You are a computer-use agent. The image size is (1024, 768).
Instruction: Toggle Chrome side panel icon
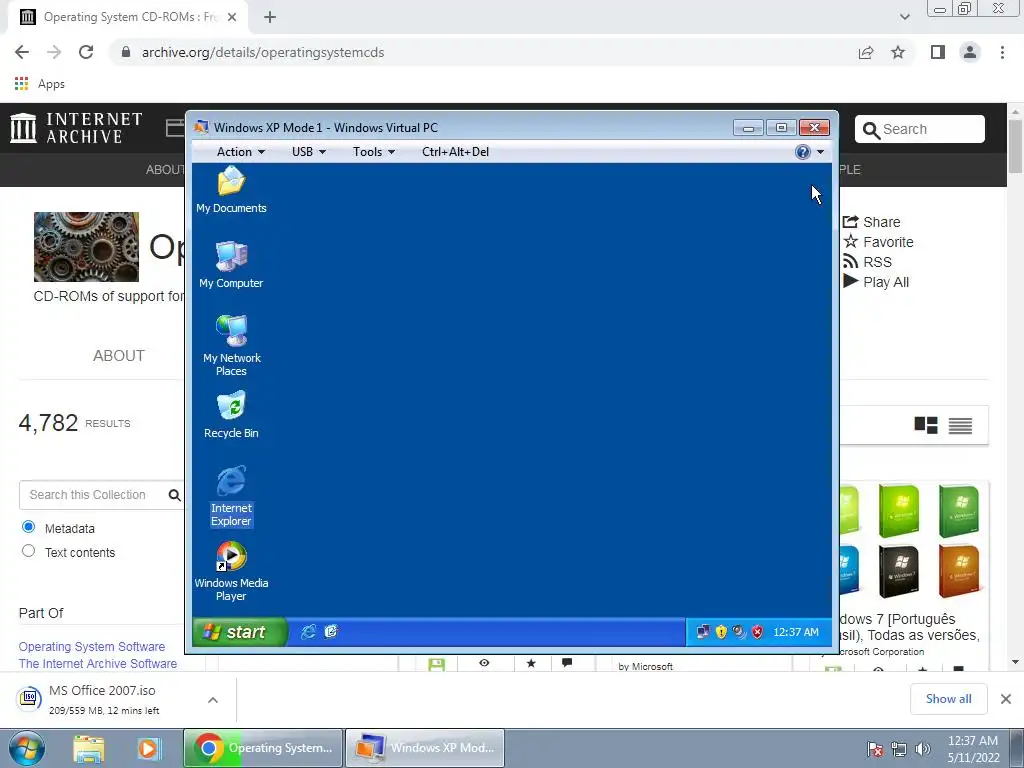tap(938, 52)
